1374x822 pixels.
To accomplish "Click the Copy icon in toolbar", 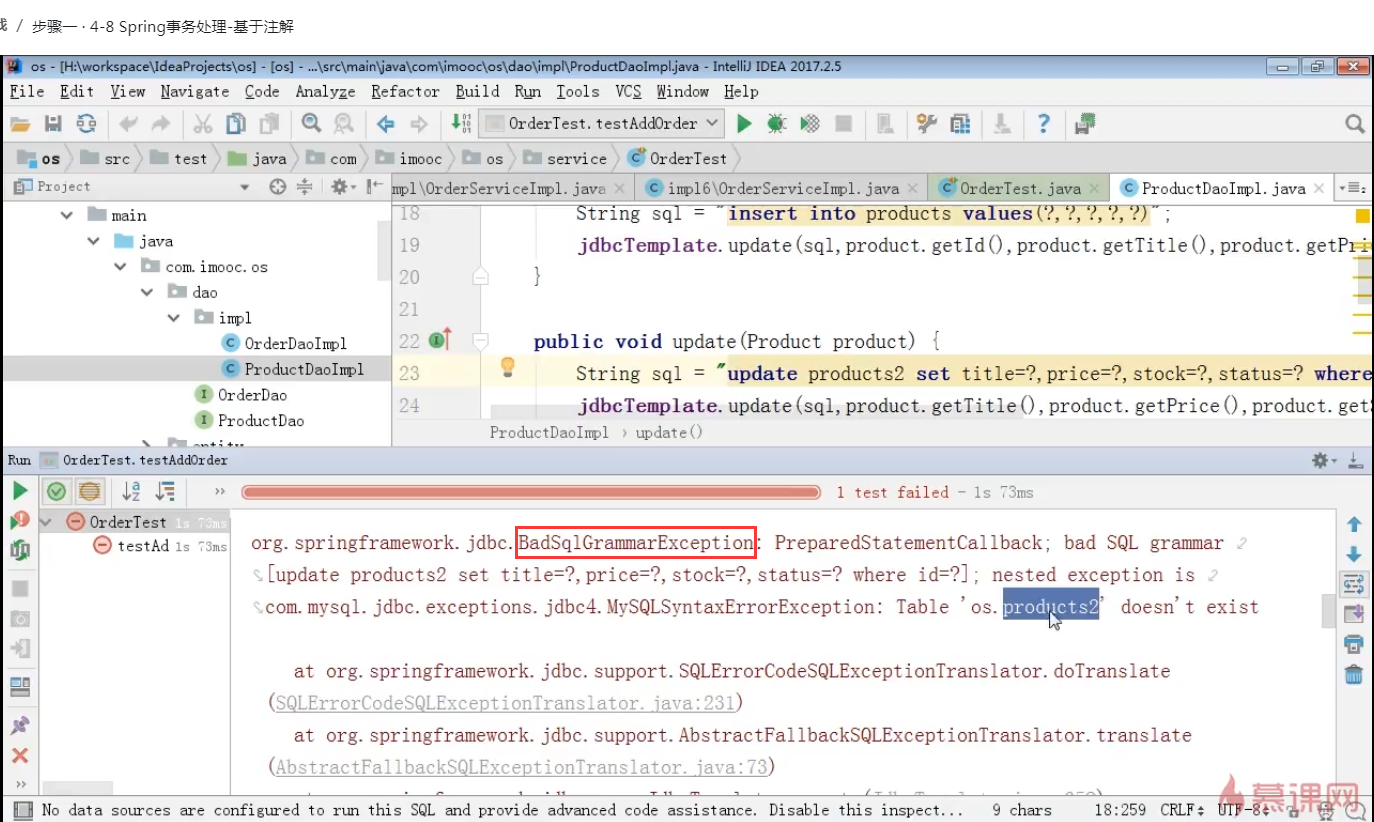I will (x=236, y=124).
